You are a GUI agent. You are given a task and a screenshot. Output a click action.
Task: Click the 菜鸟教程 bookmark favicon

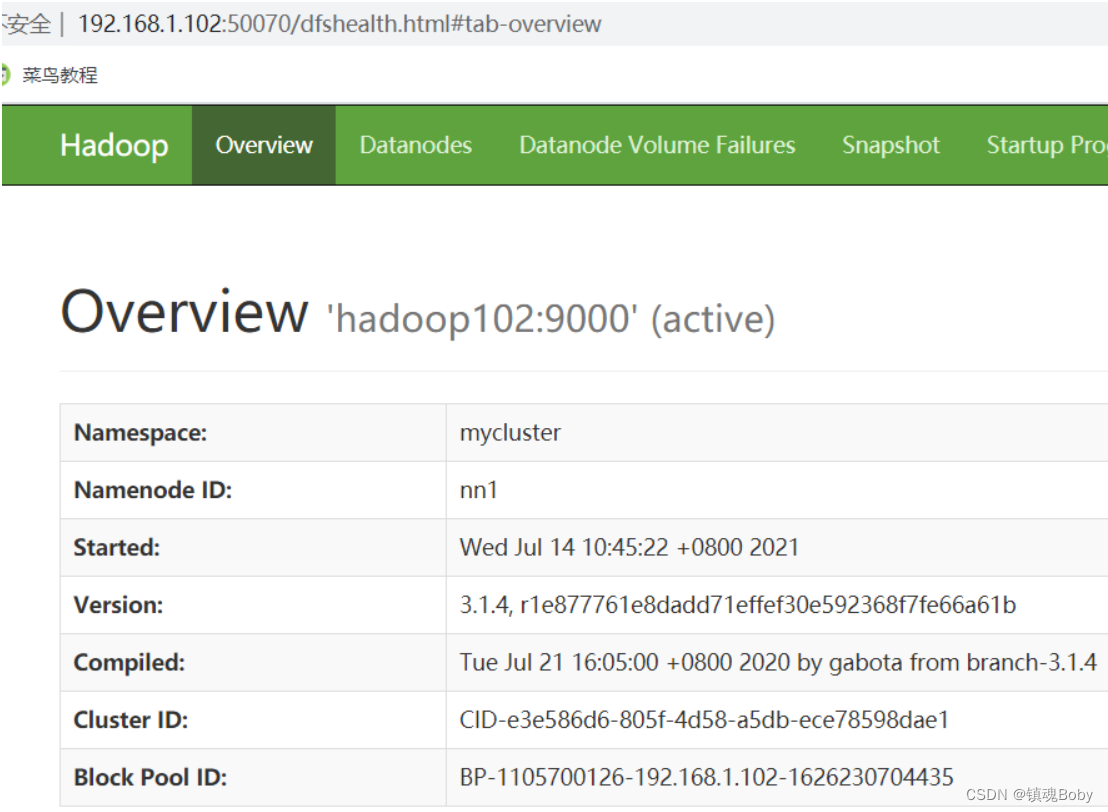click(5, 75)
